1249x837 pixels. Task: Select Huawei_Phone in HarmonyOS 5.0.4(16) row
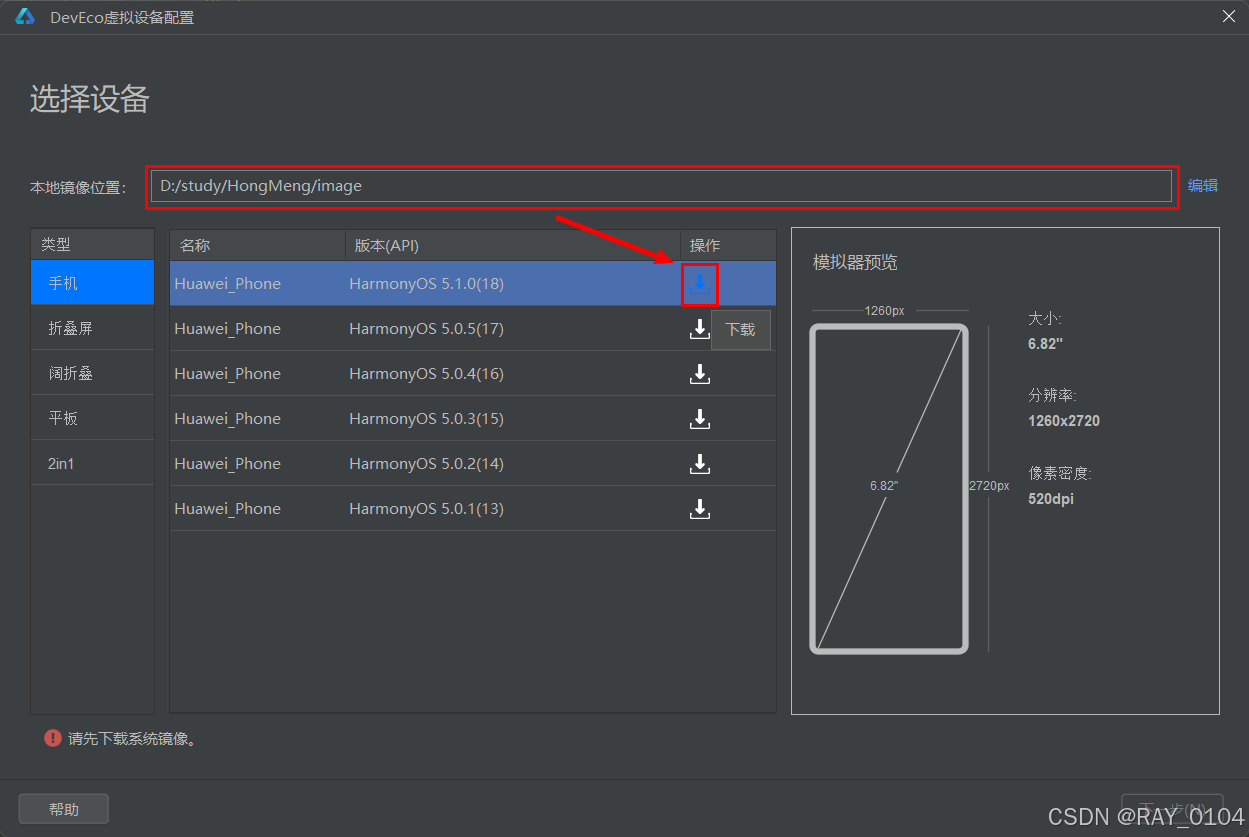228,374
